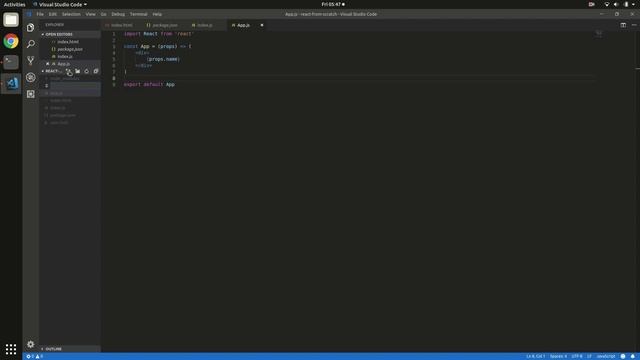
Task: Click the Split Editor icon
Action: 623,25
